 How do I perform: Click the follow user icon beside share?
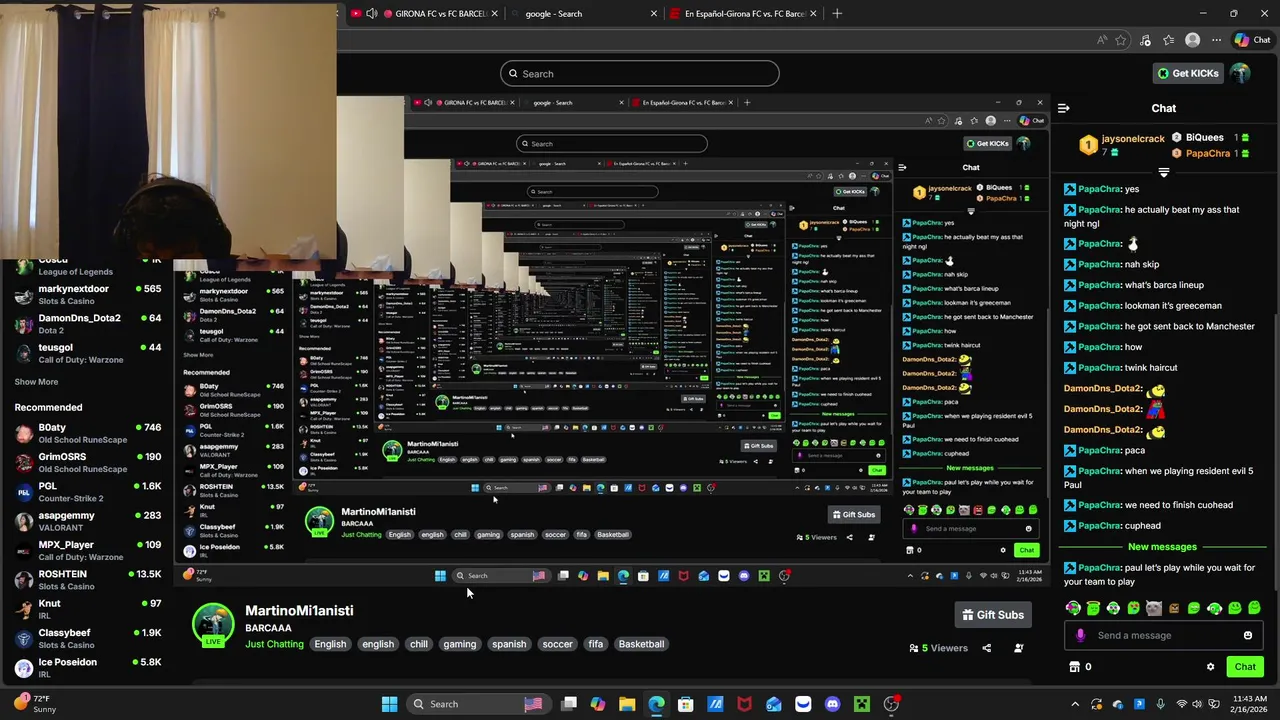pyautogui.click(x=1019, y=648)
